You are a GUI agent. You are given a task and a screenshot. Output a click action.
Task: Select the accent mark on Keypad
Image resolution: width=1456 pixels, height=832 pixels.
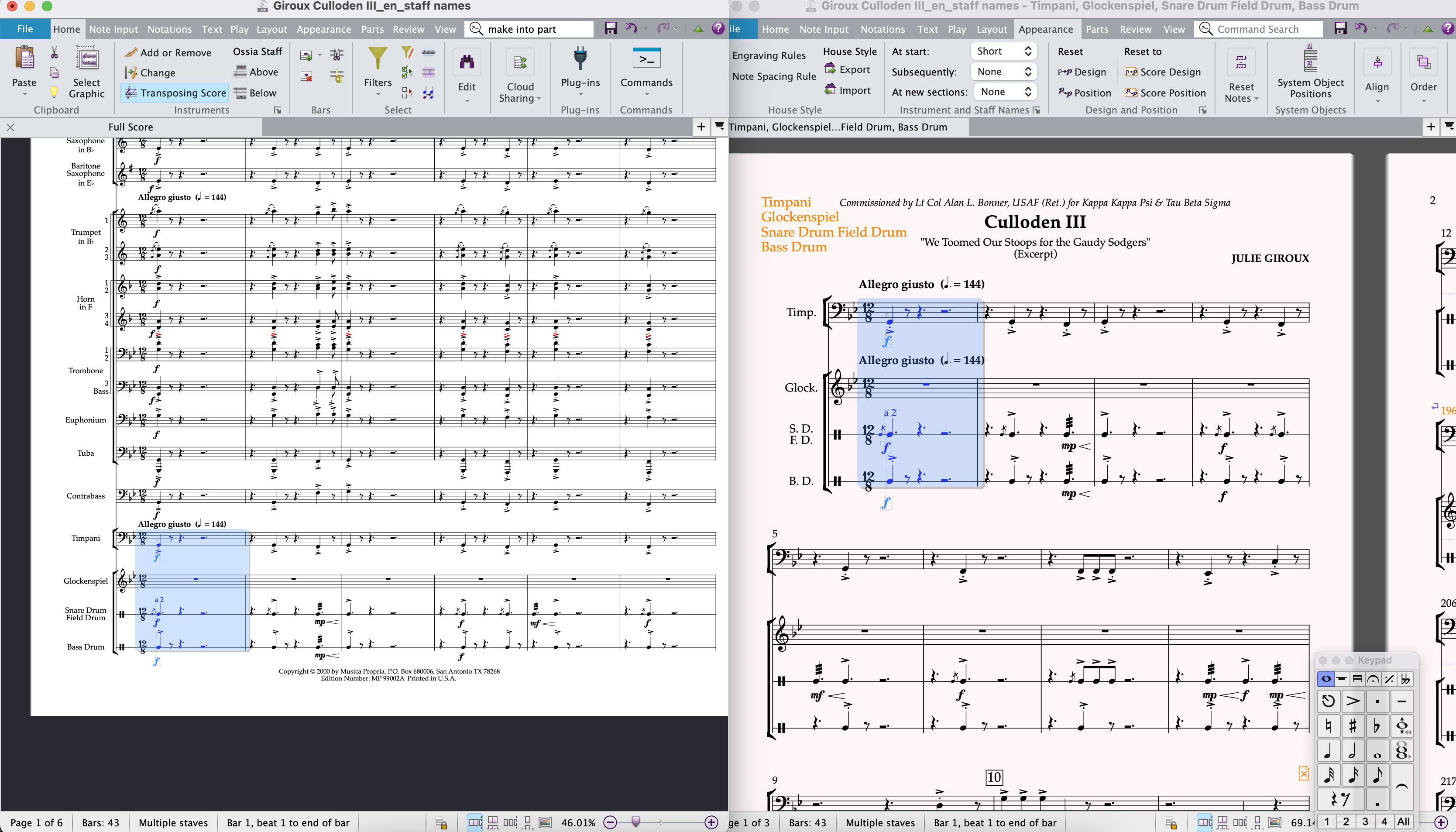coord(1353,701)
